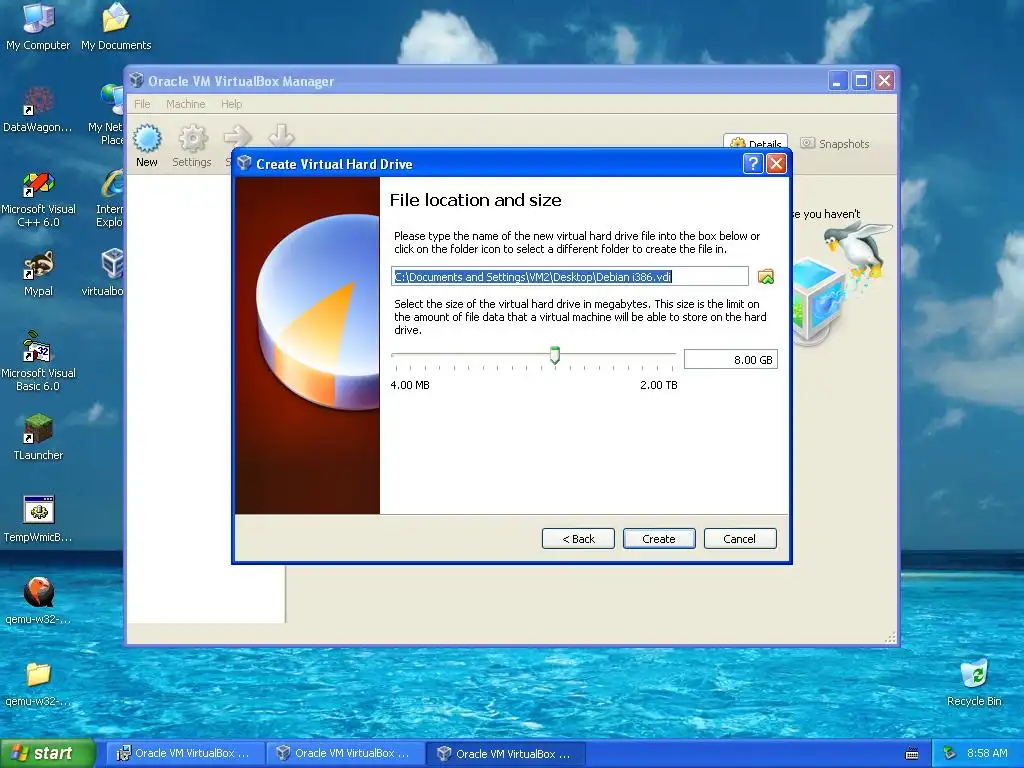The width and height of the screenshot is (1024, 768).
Task: Click the disk size slider handle
Action: click(554, 355)
